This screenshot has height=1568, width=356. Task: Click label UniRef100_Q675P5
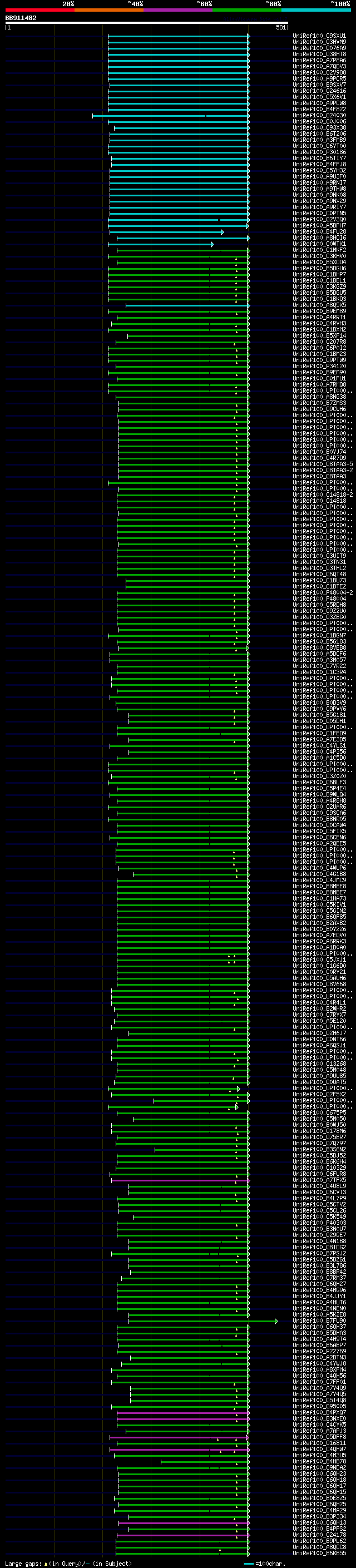click(x=319, y=1114)
